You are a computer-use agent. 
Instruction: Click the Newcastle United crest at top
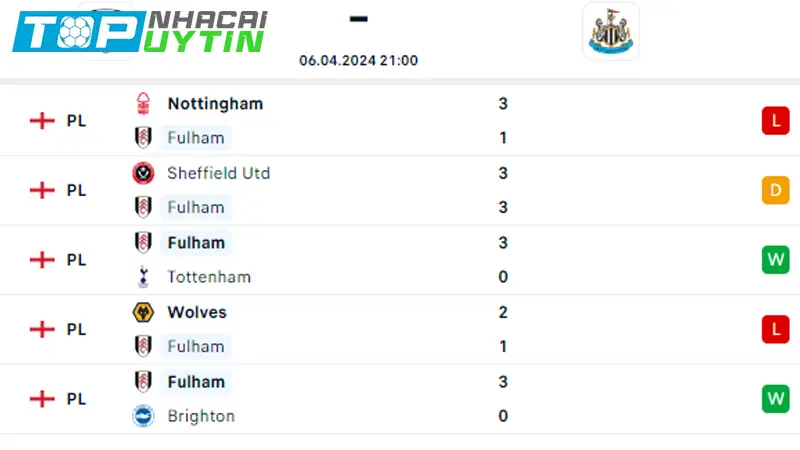(x=610, y=31)
